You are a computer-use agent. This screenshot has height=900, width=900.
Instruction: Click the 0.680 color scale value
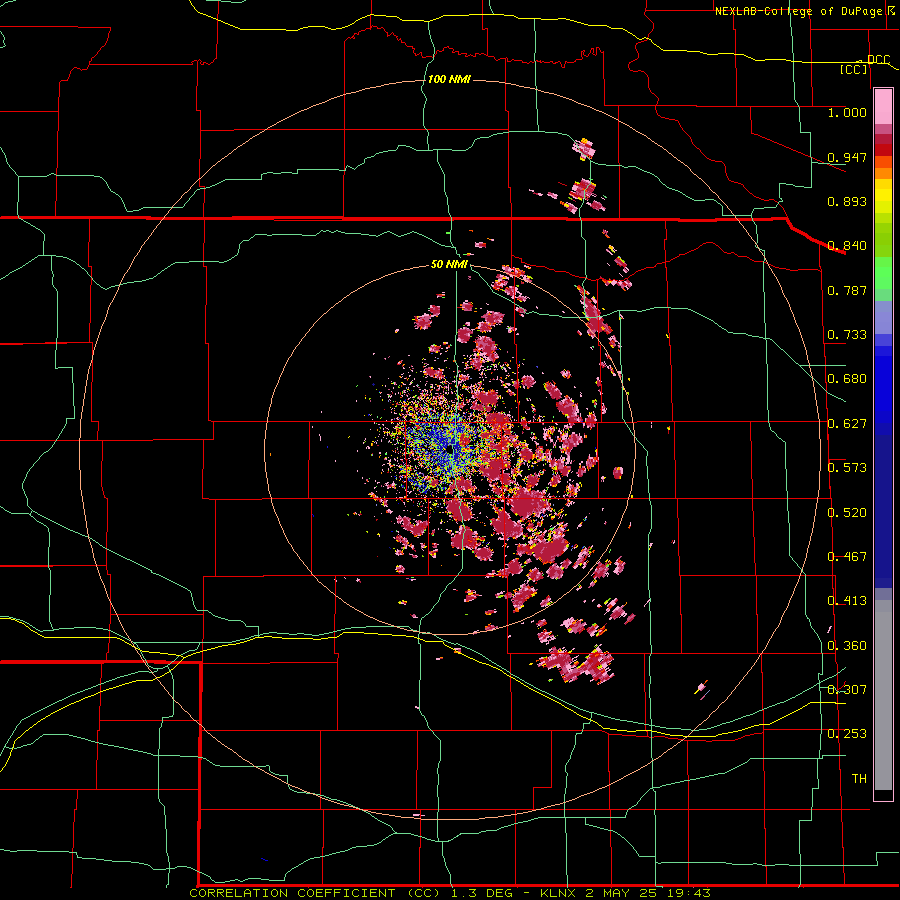pos(847,379)
